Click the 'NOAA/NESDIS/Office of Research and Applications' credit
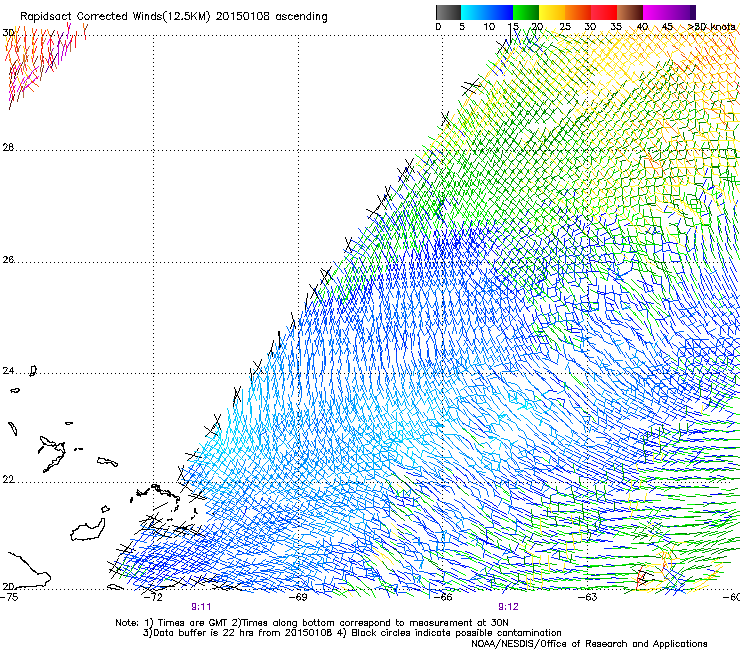This screenshot has height=650, width=740. coord(589,643)
